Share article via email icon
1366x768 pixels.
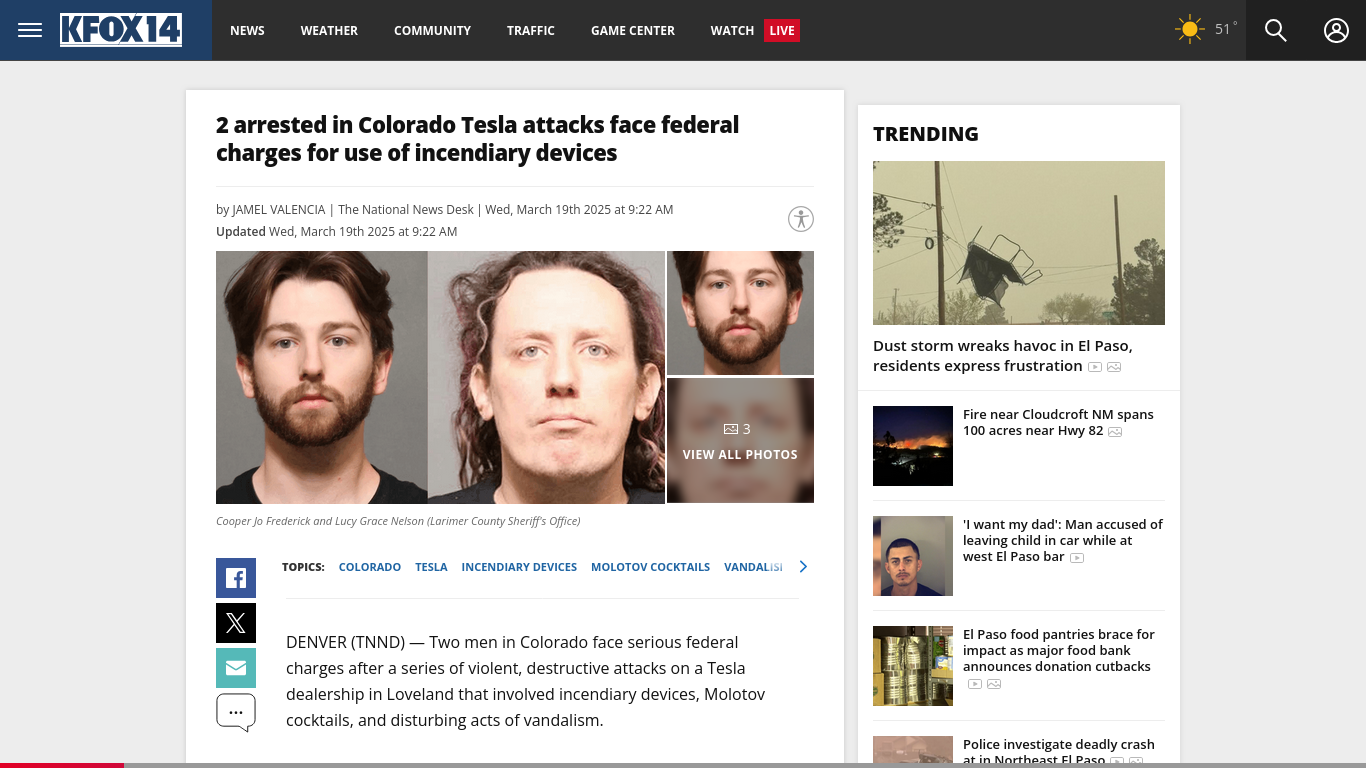[236, 668]
